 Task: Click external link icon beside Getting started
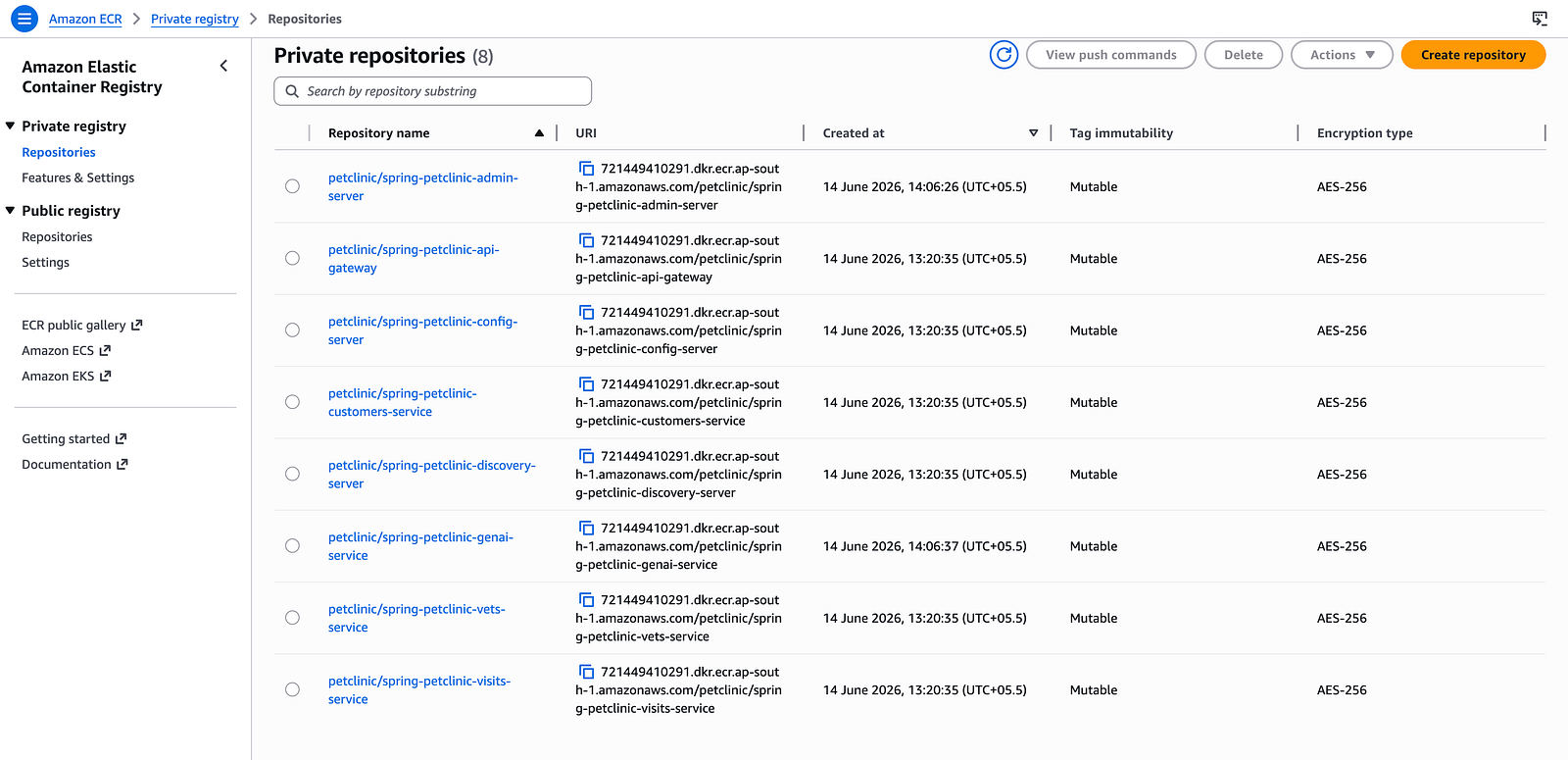tap(121, 438)
